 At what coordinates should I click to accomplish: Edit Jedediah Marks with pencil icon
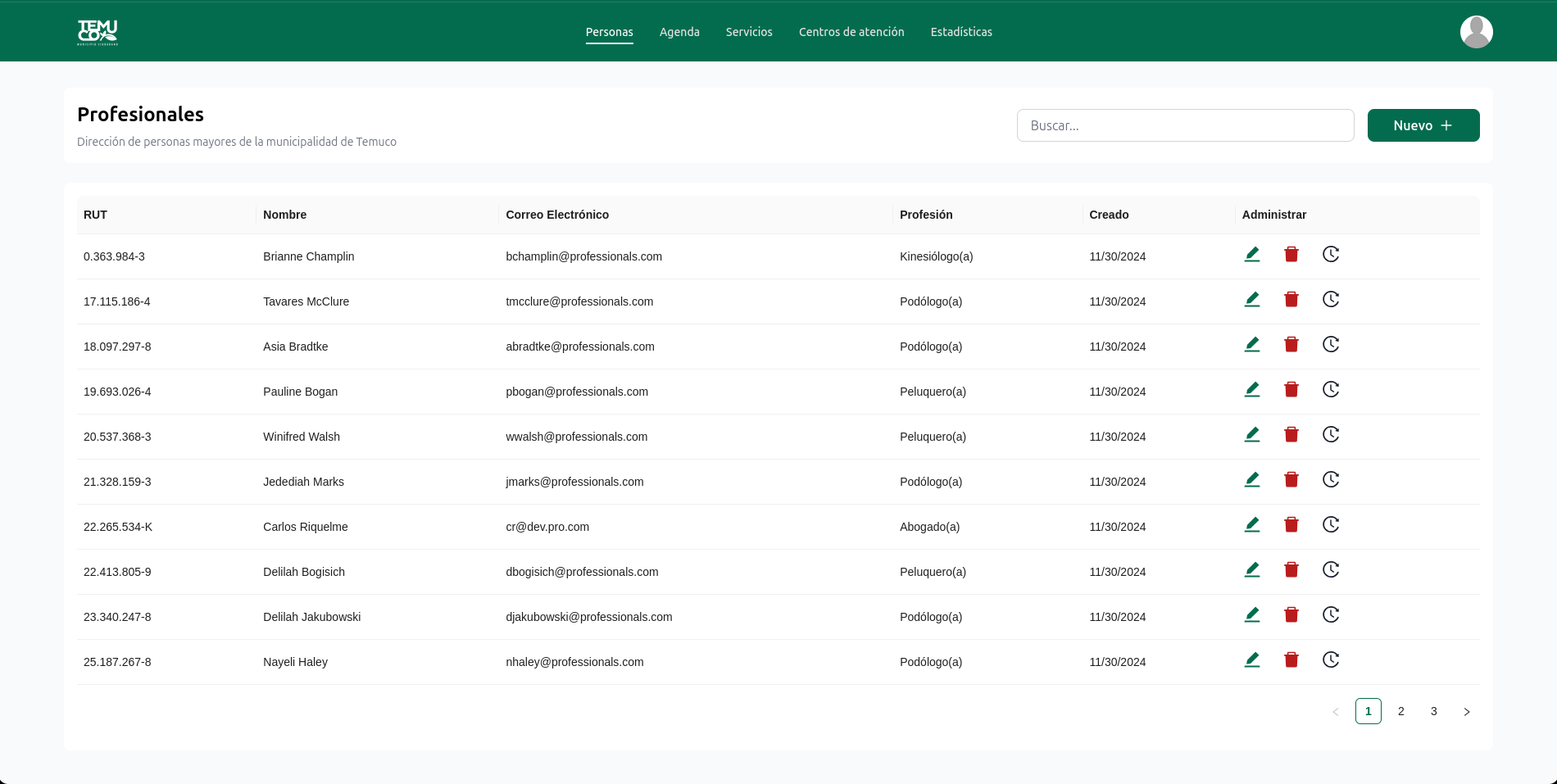1252,480
